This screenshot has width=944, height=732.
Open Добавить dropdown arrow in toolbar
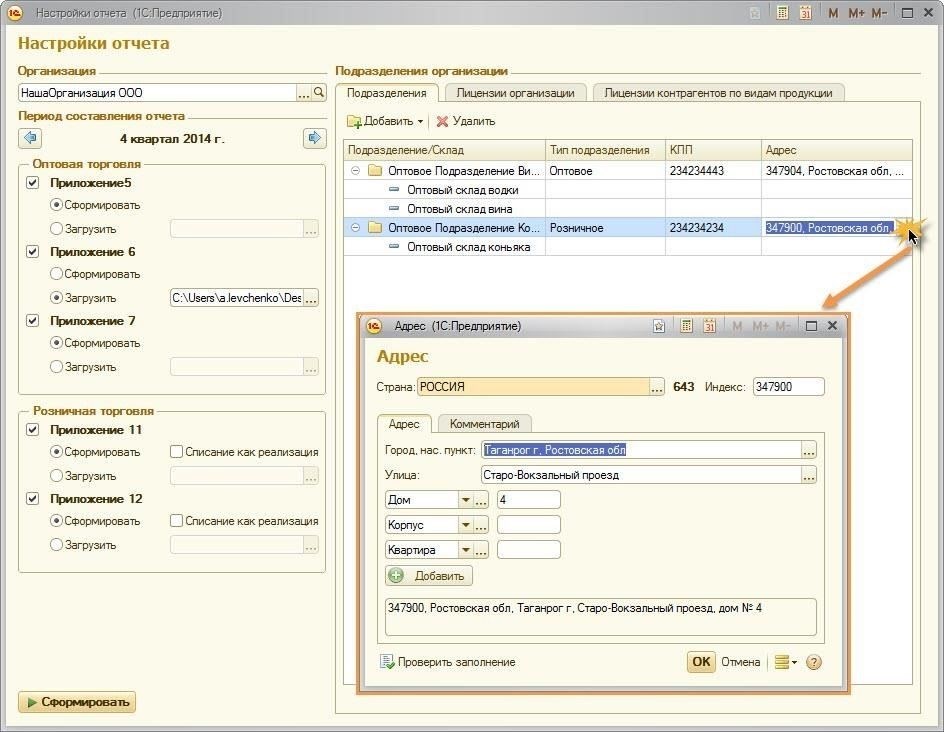(420, 122)
